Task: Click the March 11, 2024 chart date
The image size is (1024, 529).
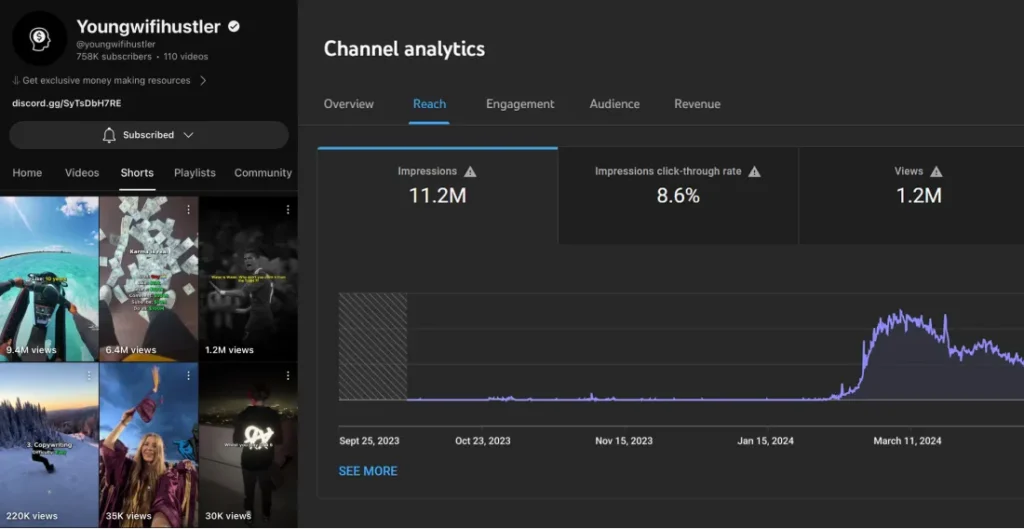Action: click(907, 441)
